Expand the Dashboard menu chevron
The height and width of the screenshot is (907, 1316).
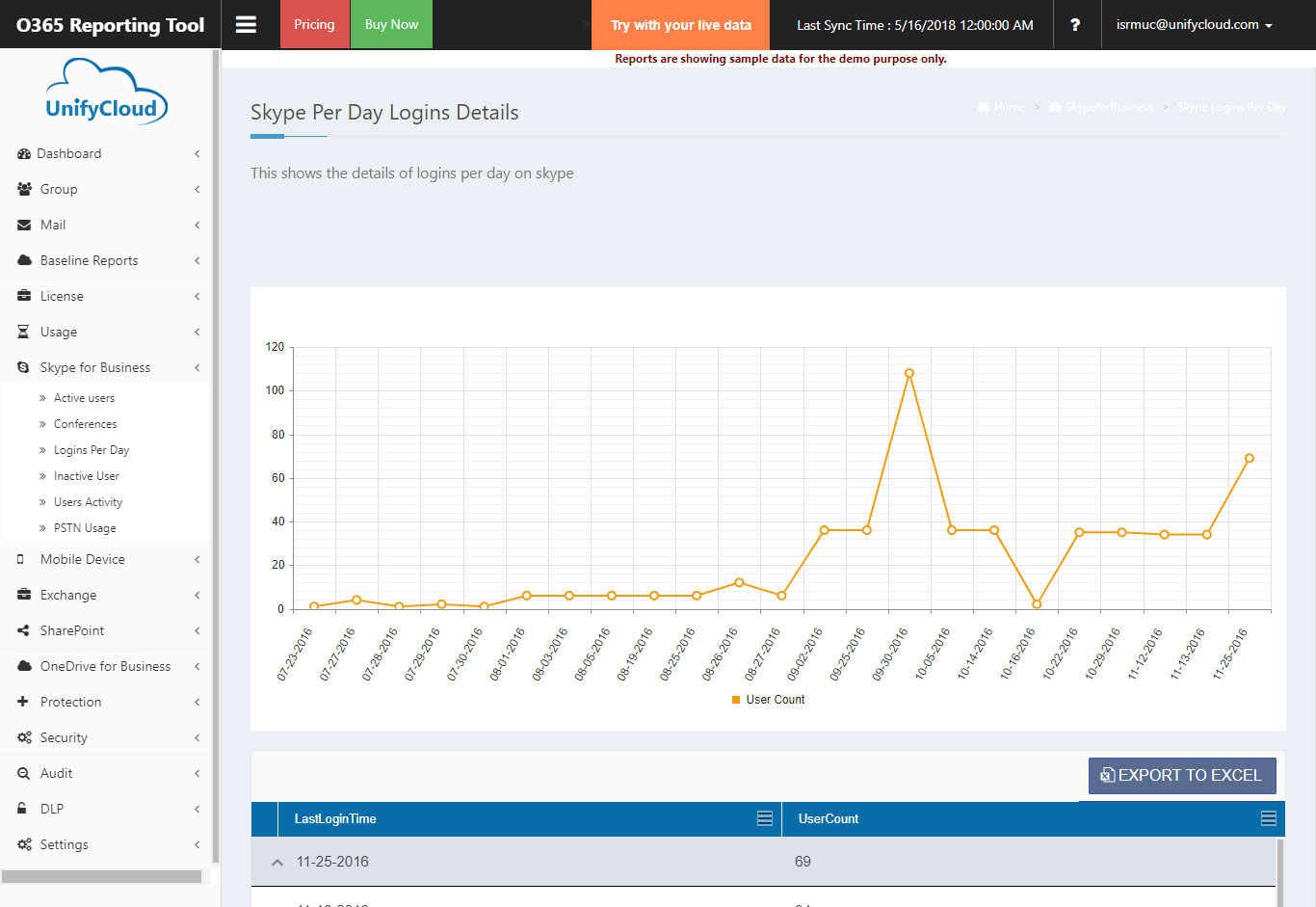197,153
